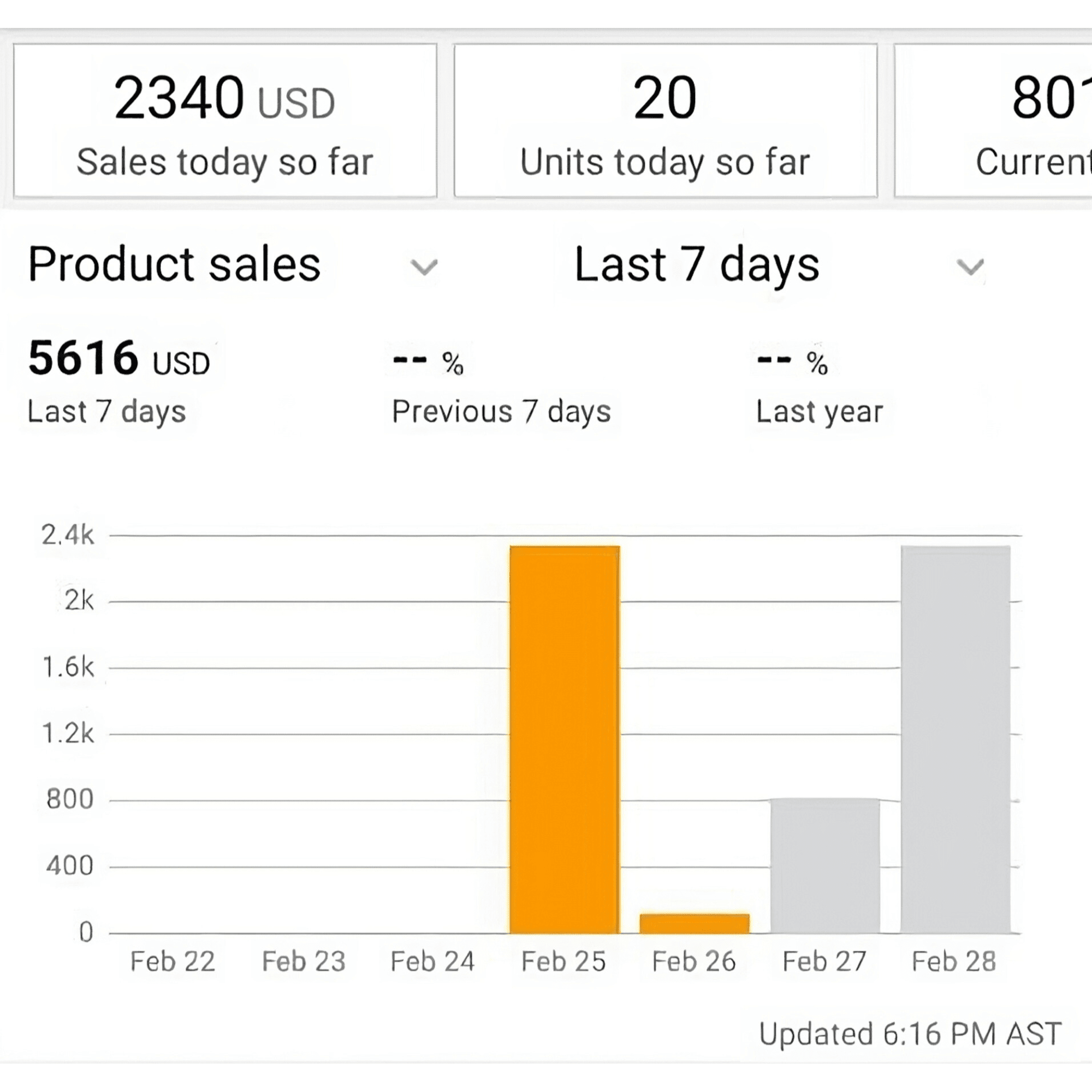Click the 2.4k y-axis gridline label

point(68,535)
